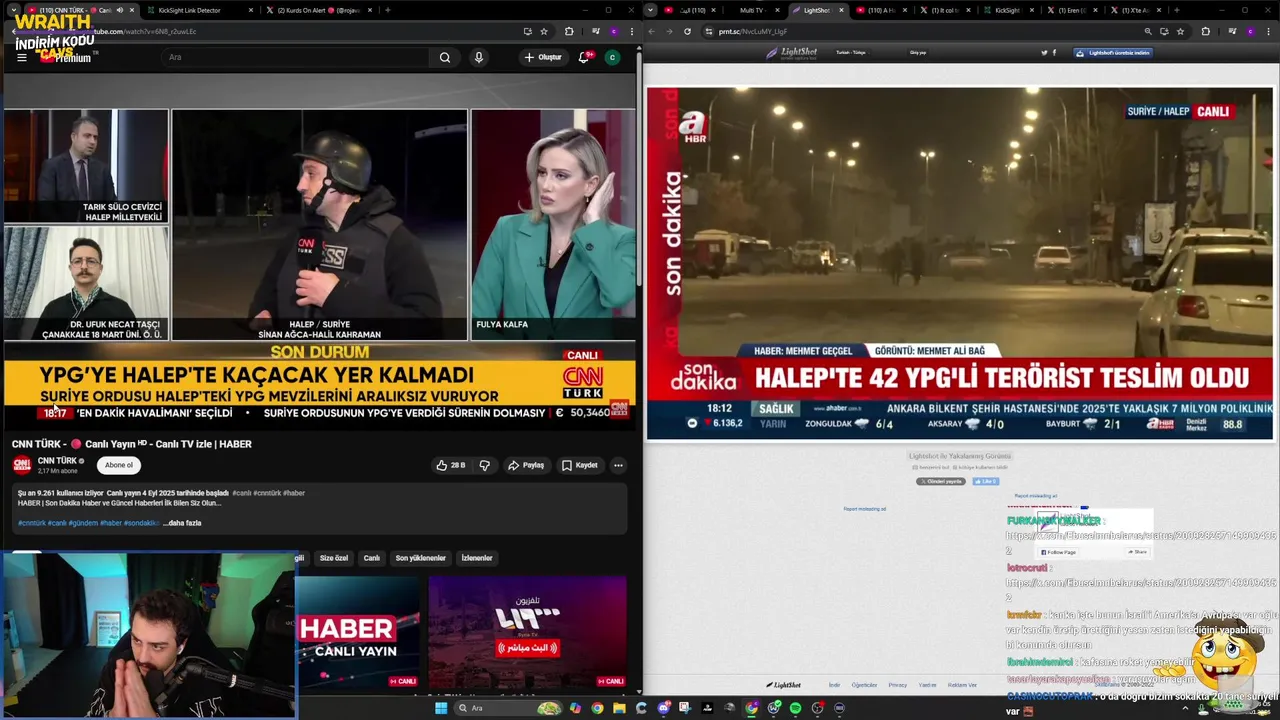Click the A Haber screenshot image
The width and height of the screenshot is (1280, 720).
(x=960, y=264)
